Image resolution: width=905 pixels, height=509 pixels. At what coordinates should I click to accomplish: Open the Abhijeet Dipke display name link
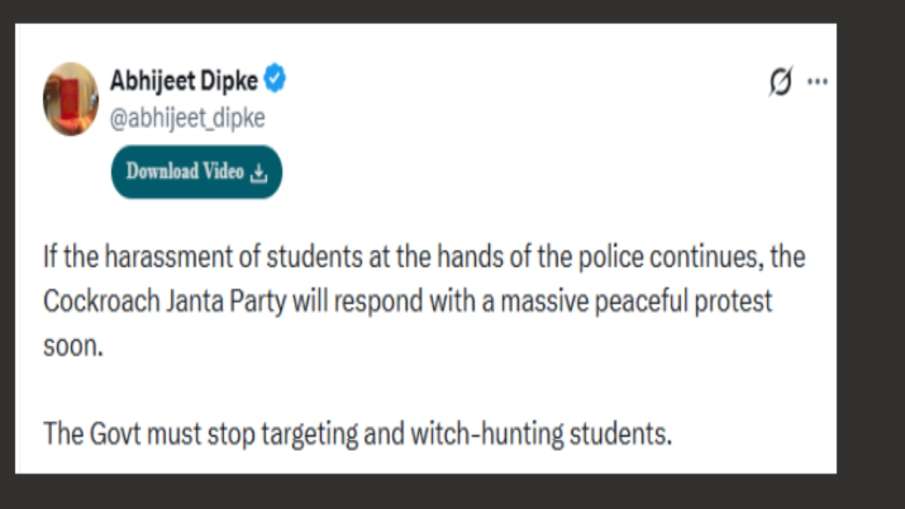pyautogui.click(x=184, y=80)
